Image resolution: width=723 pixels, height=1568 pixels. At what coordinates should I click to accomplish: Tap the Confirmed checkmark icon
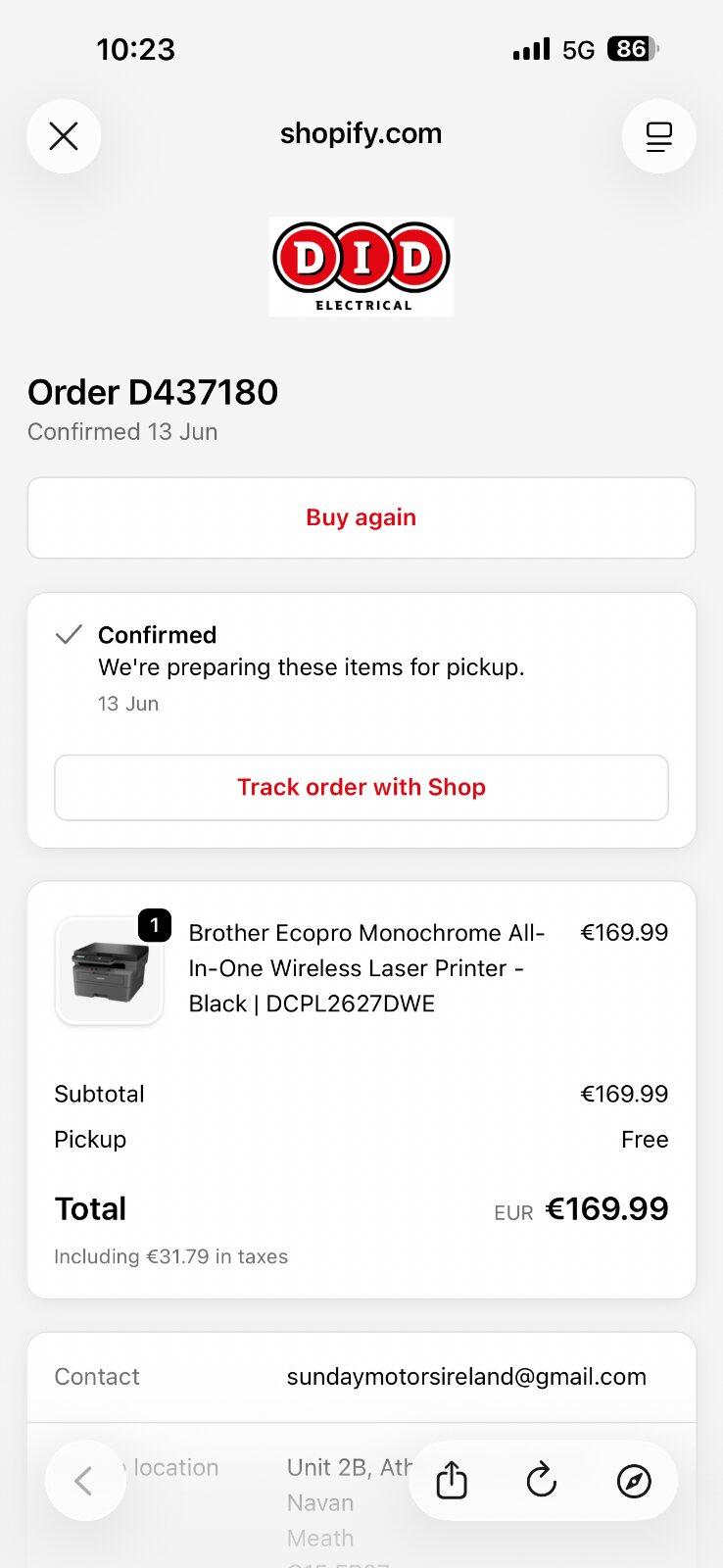69,635
